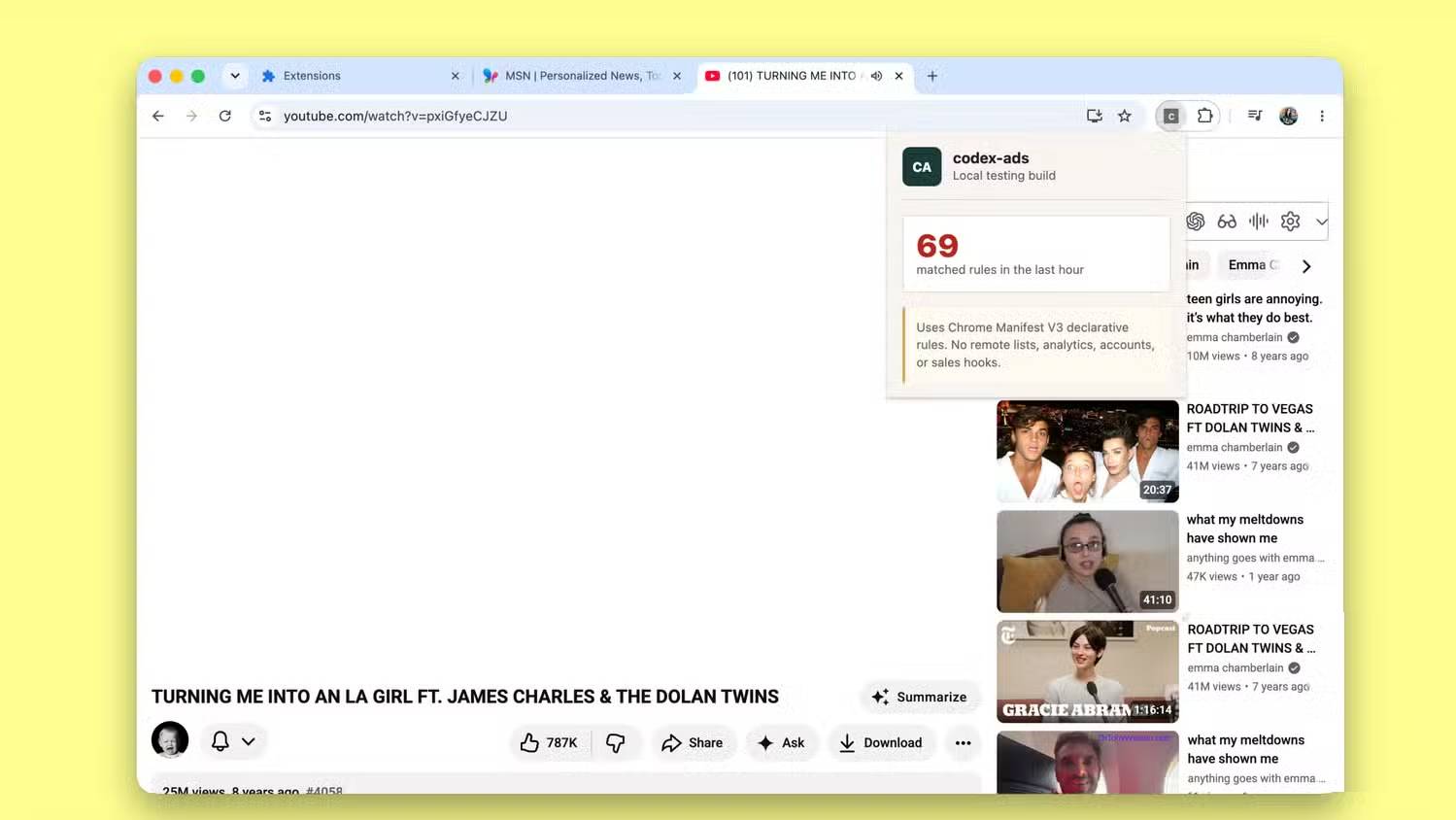Like the video with 787K thumbs up
Viewport: 1456px width, 820px height.
[x=549, y=742]
